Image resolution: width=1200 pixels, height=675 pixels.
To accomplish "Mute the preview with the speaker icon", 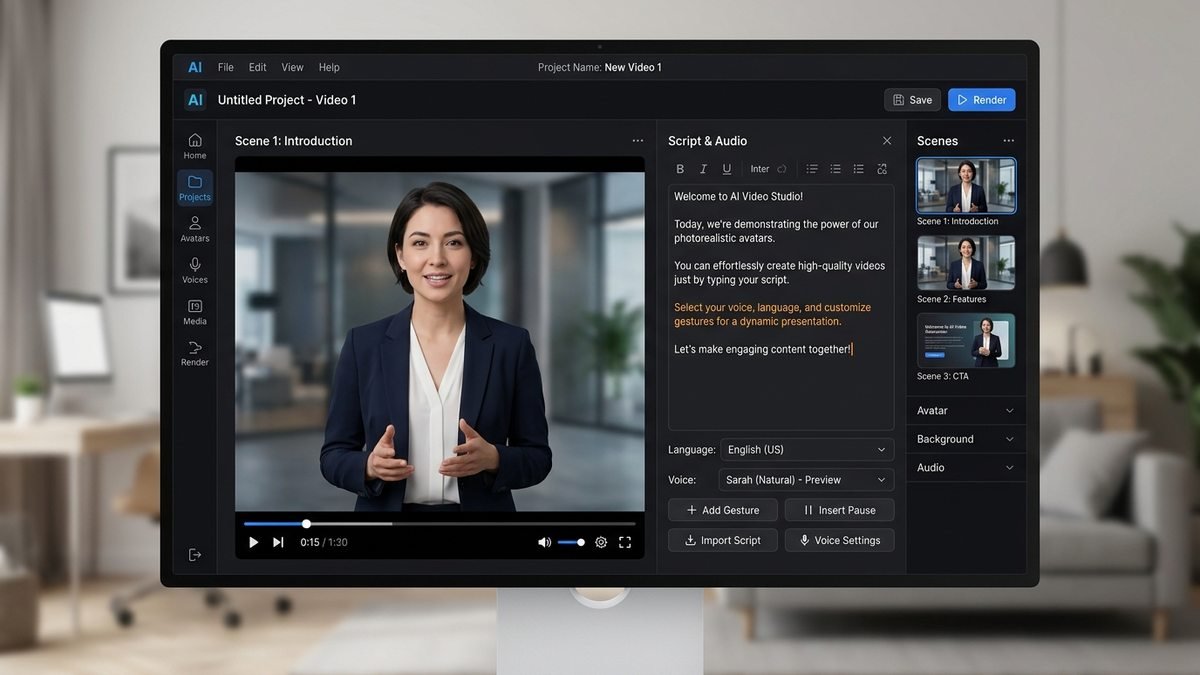I will click(544, 542).
